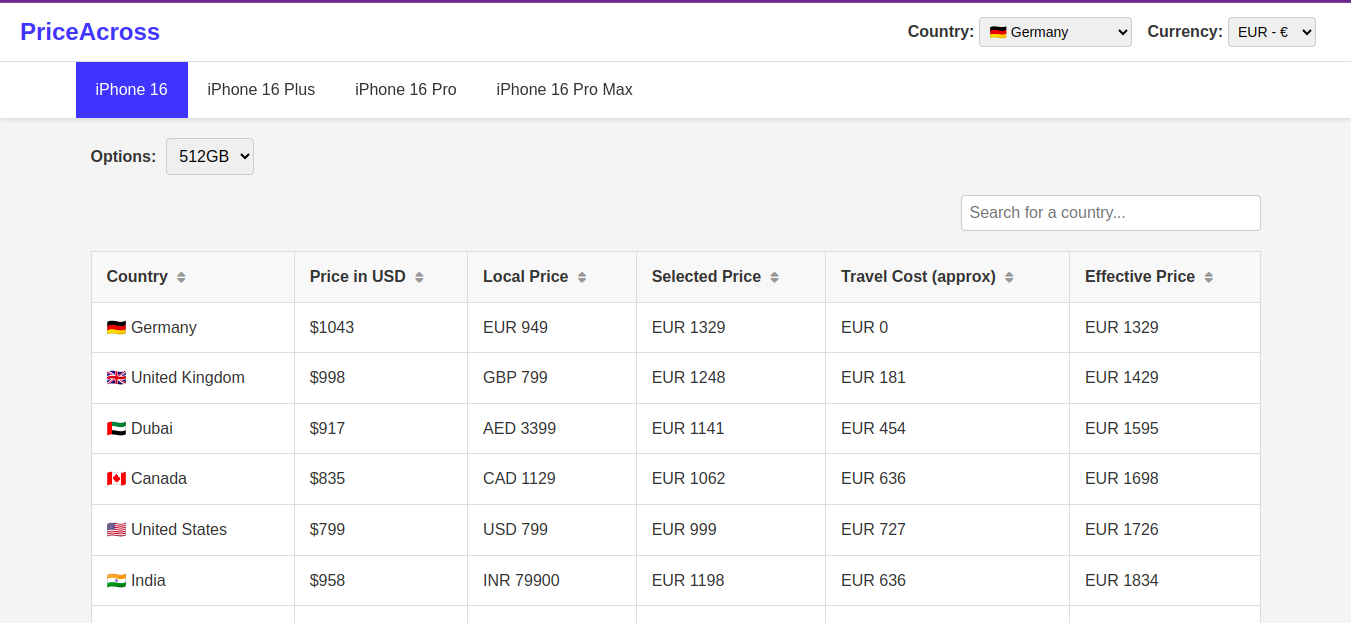Click the EUR 1595 effective price cell
The width and height of the screenshot is (1351, 623).
click(1165, 429)
